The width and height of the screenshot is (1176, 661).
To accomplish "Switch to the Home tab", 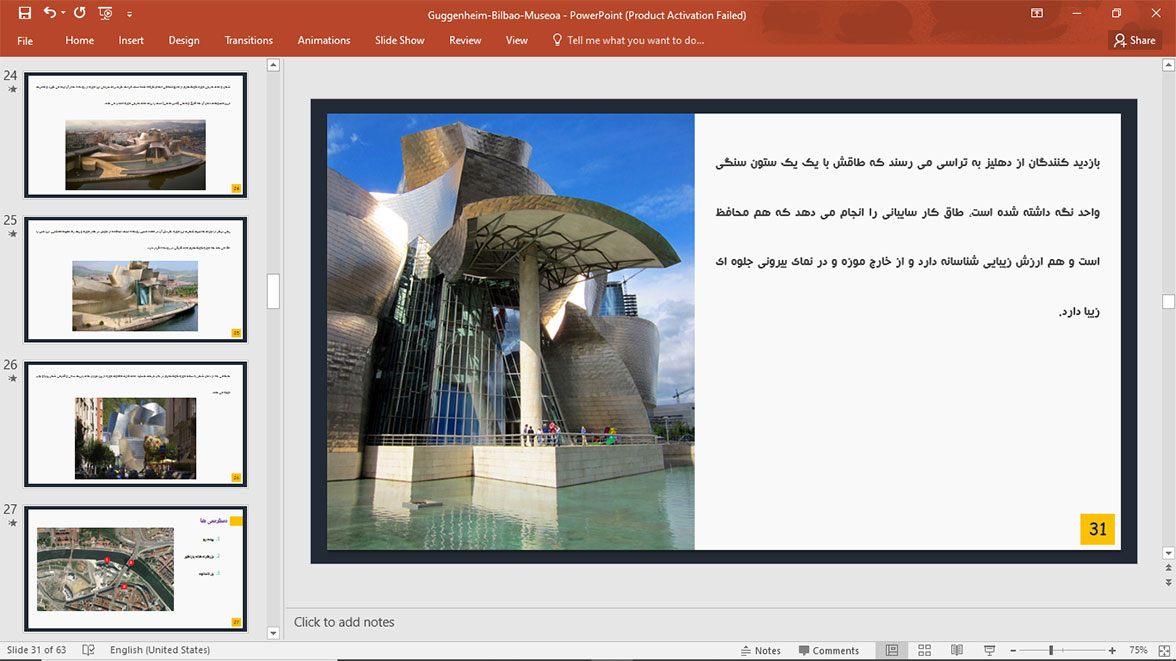I will tap(80, 41).
